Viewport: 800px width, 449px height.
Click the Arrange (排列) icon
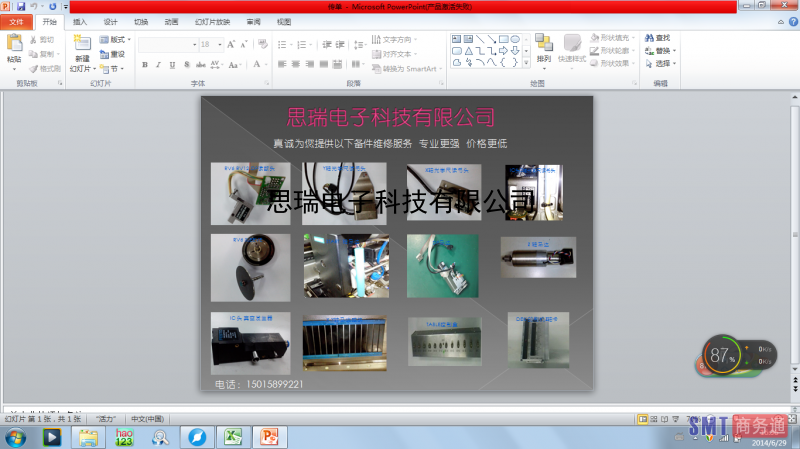pos(543,42)
